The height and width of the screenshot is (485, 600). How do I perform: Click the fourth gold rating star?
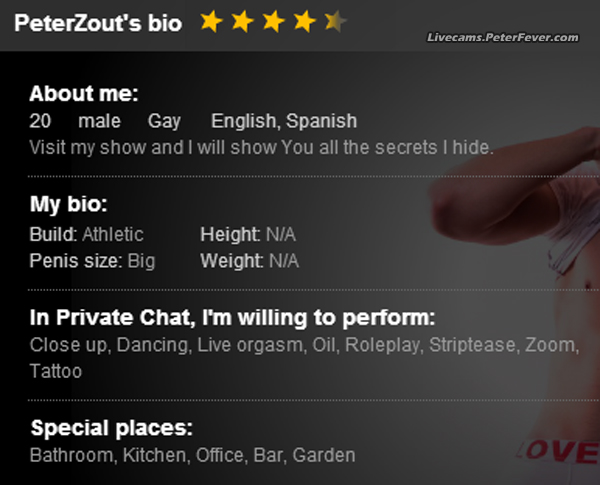(304, 21)
